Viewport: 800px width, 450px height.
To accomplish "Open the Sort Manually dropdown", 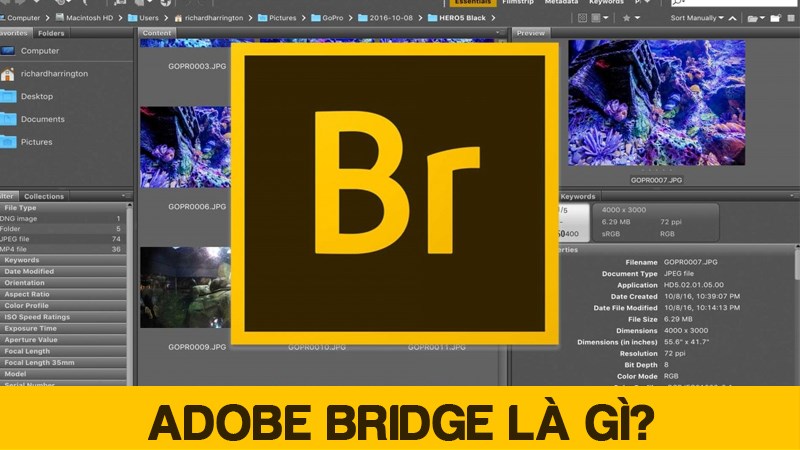I will pos(697,17).
